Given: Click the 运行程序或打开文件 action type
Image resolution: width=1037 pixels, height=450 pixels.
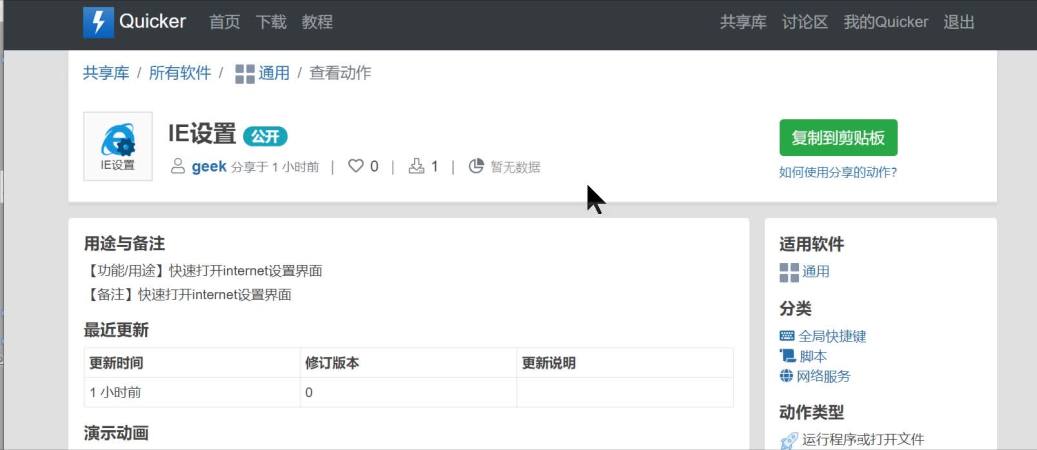Looking at the screenshot, I should tap(862, 439).
